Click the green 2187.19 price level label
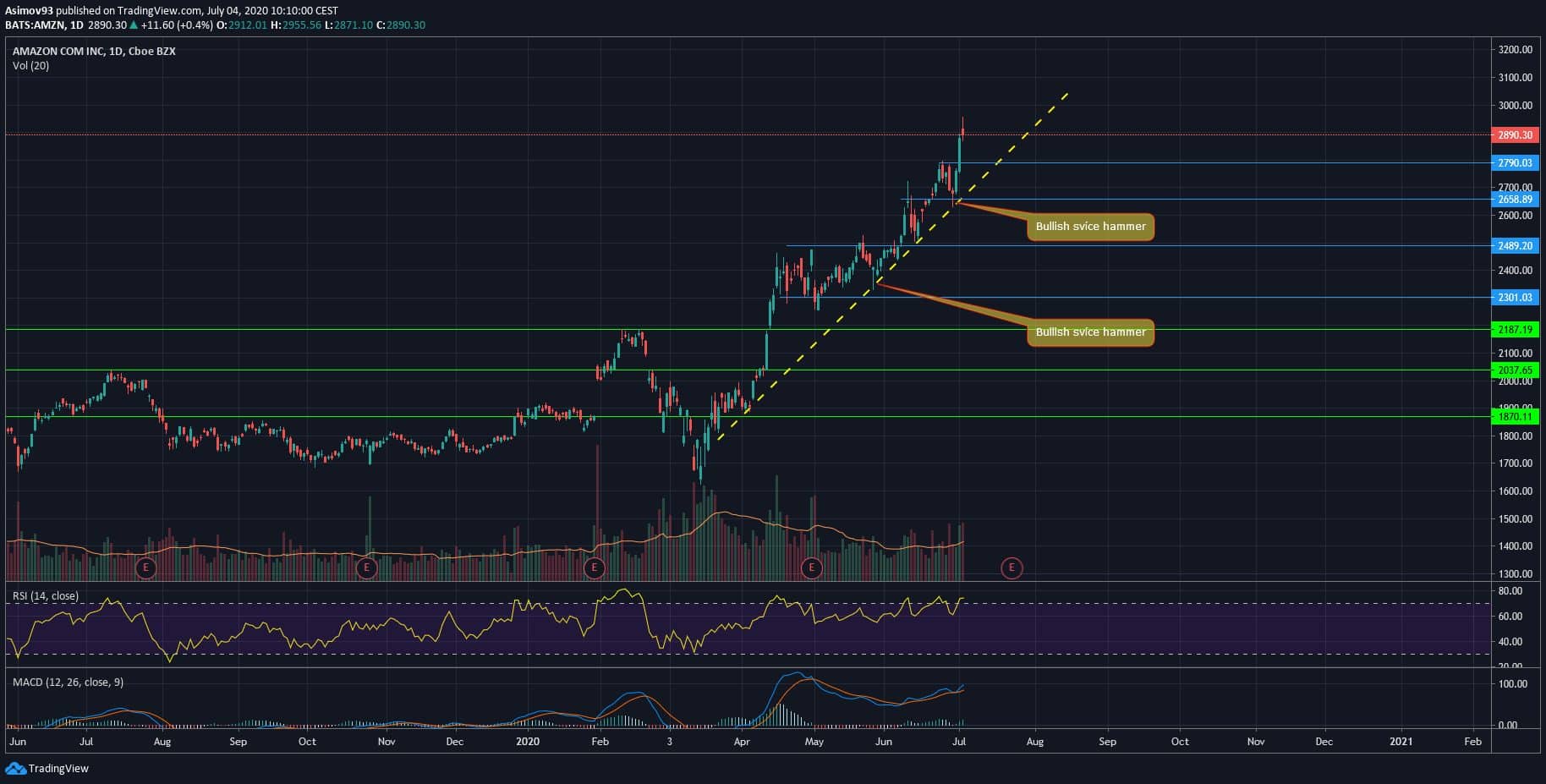 point(1515,330)
